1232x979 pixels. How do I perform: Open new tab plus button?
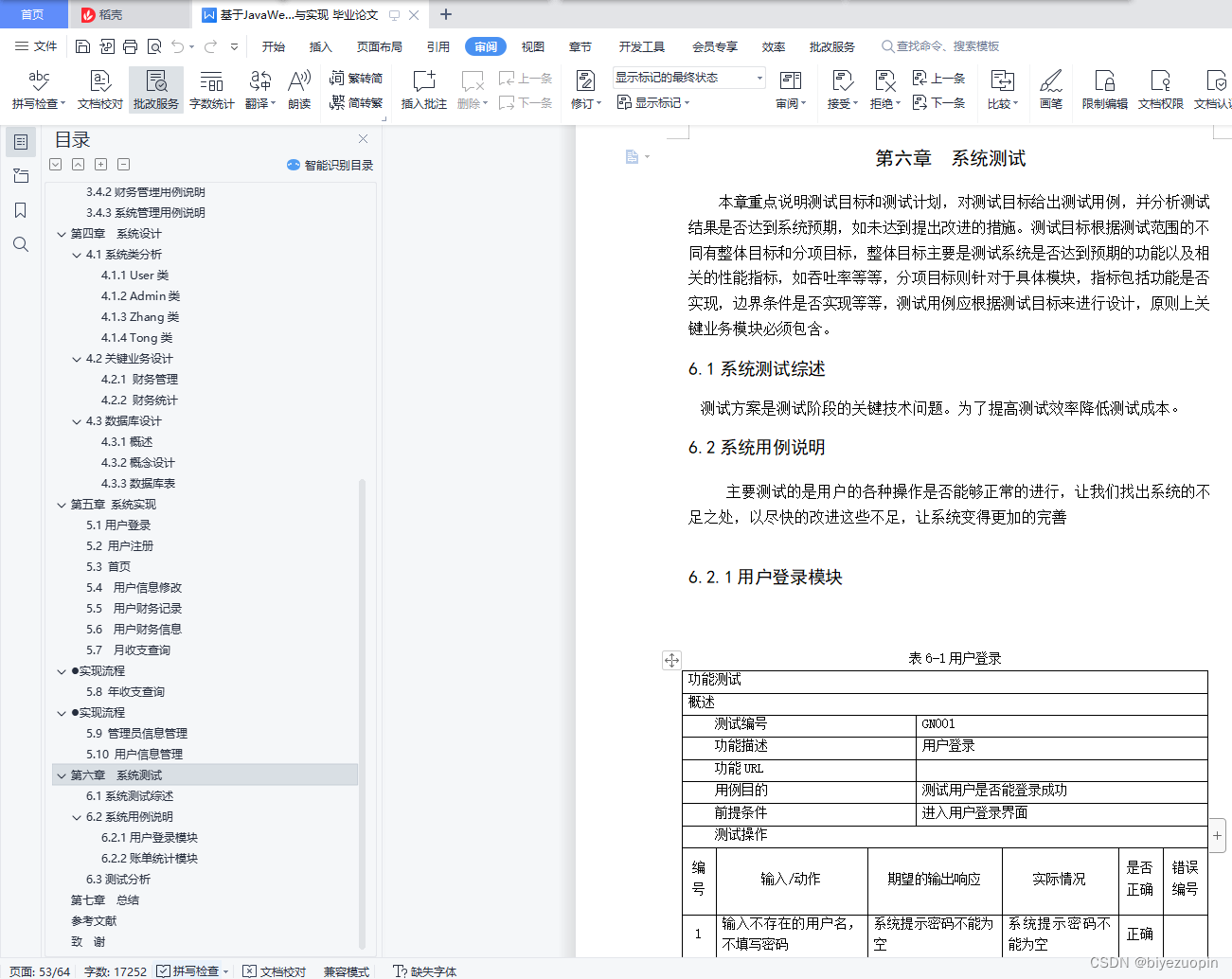(446, 14)
